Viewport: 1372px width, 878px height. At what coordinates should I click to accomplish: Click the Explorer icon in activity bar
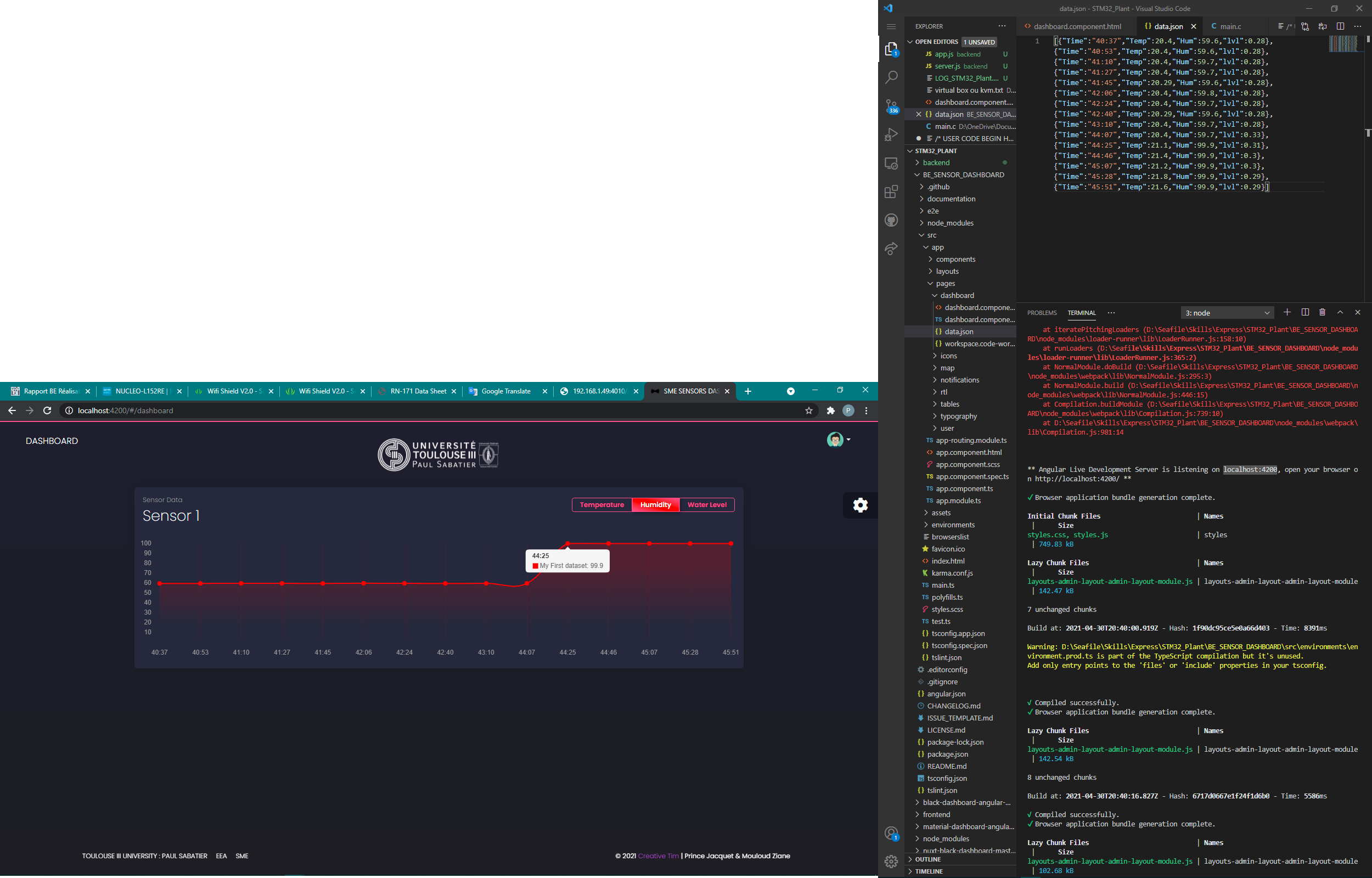891,46
